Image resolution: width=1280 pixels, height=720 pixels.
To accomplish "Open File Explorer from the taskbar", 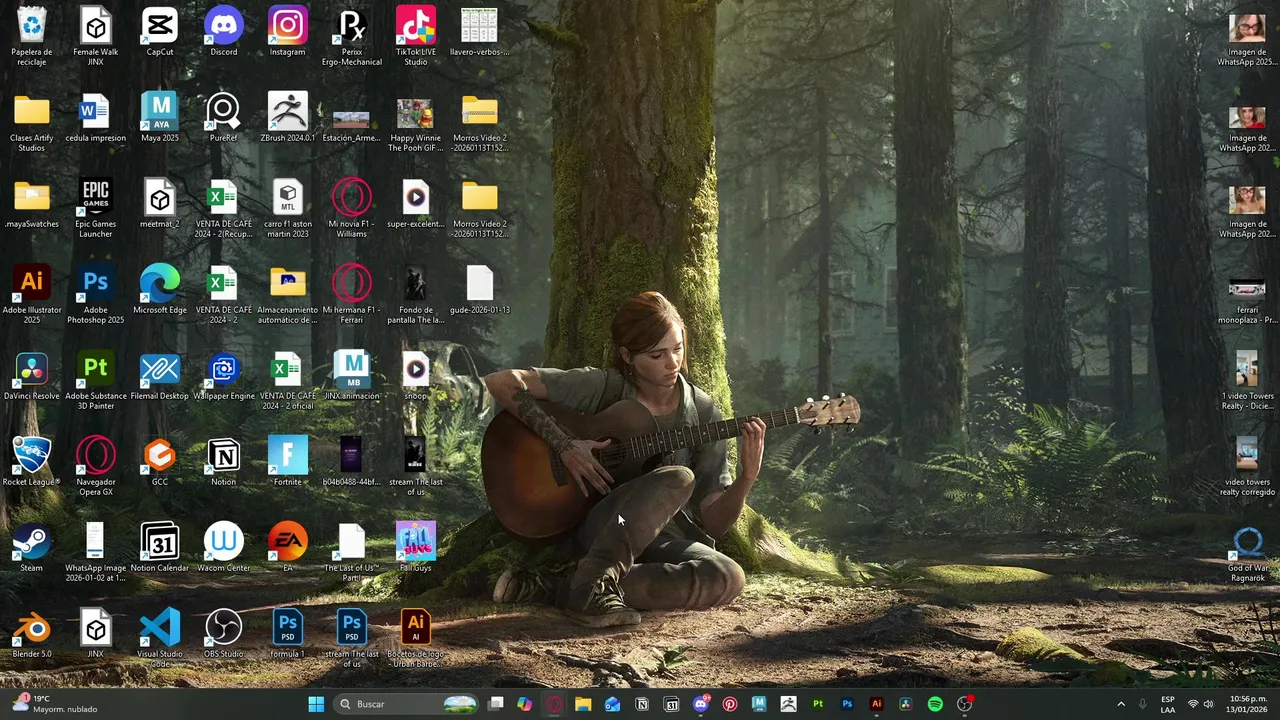I will pos(583,704).
